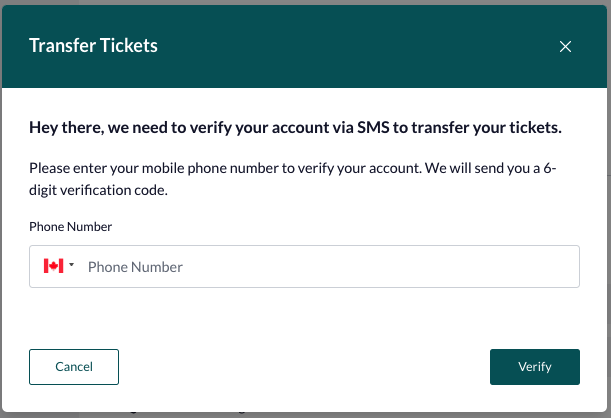Click the right end of phone input box
This screenshot has width=611, height=418.
[561, 266]
